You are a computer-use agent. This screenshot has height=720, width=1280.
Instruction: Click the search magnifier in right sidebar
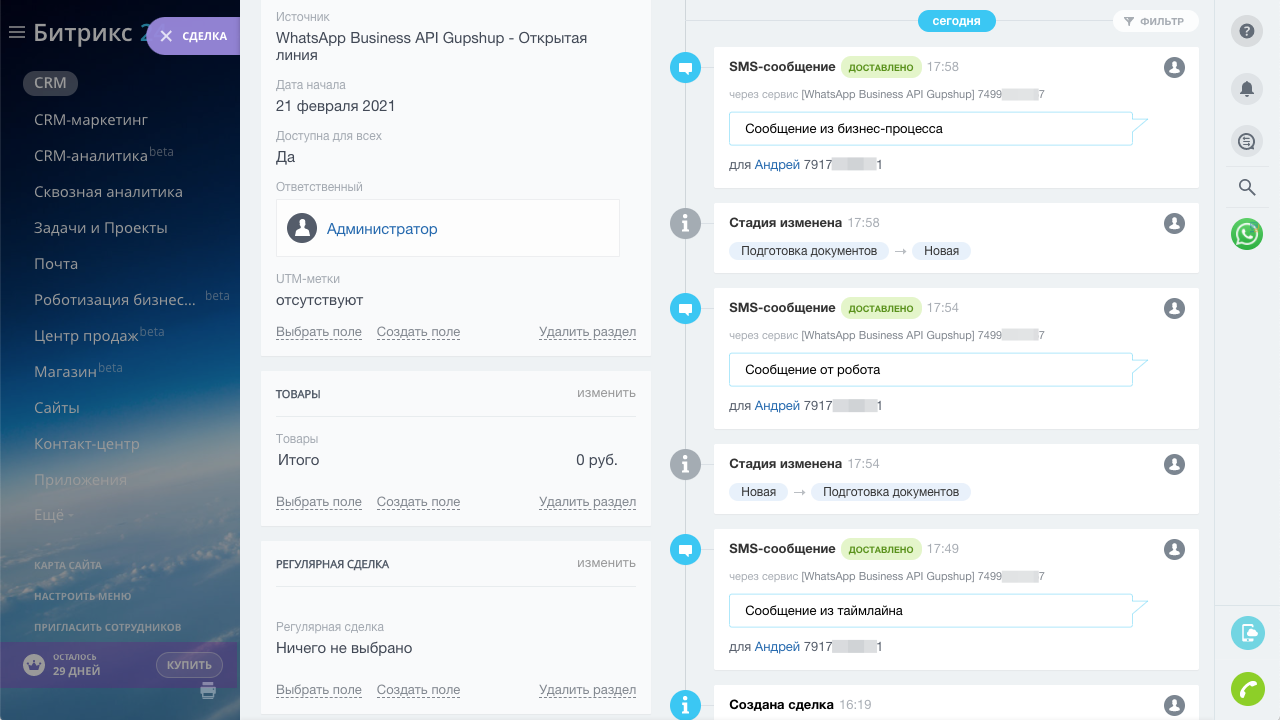[1247, 187]
